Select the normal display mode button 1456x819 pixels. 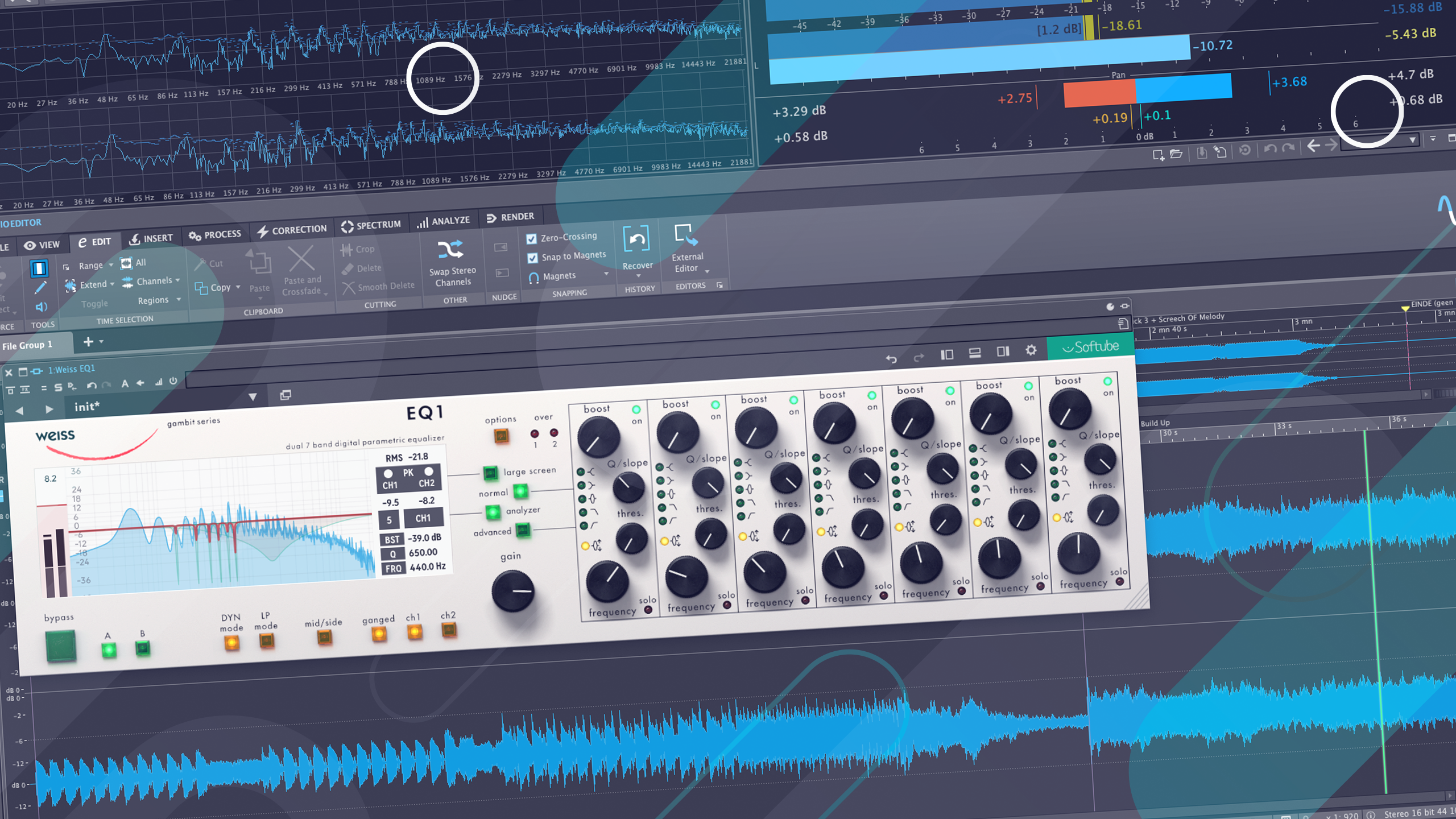[520, 491]
